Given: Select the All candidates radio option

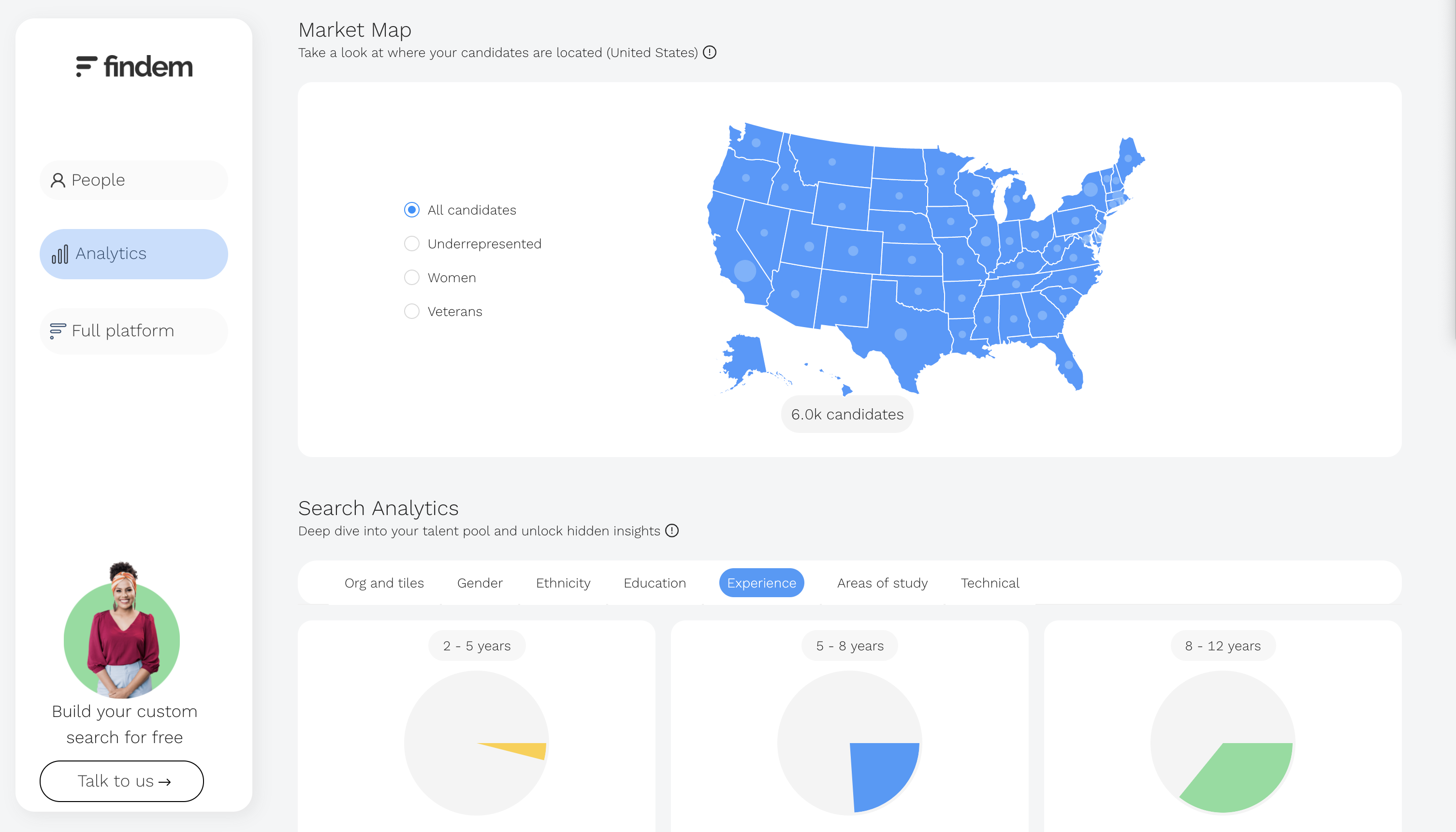Looking at the screenshot, I should tap(411, 210).
